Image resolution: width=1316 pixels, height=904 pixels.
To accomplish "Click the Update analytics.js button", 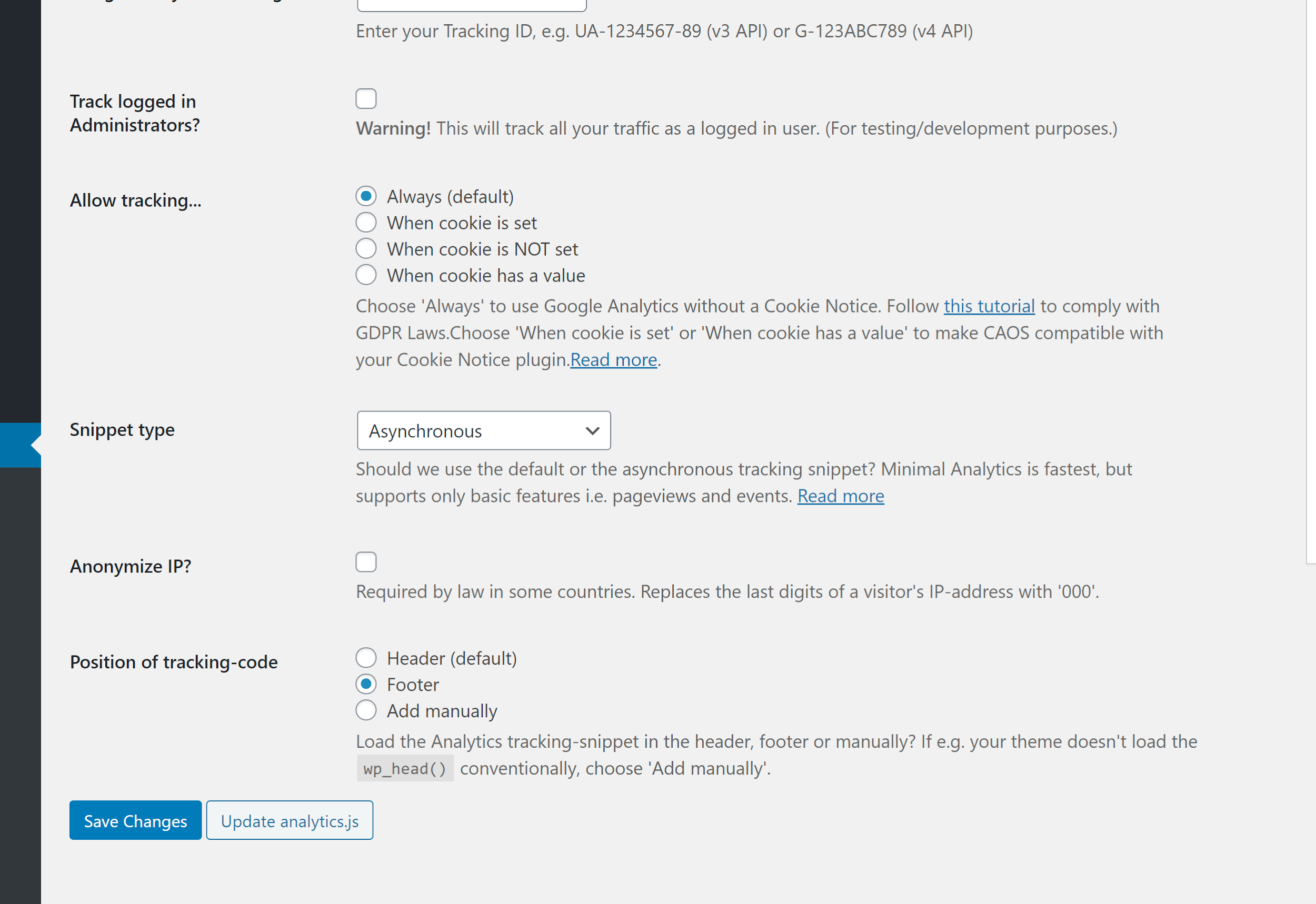I will click(x=290, y=821).
